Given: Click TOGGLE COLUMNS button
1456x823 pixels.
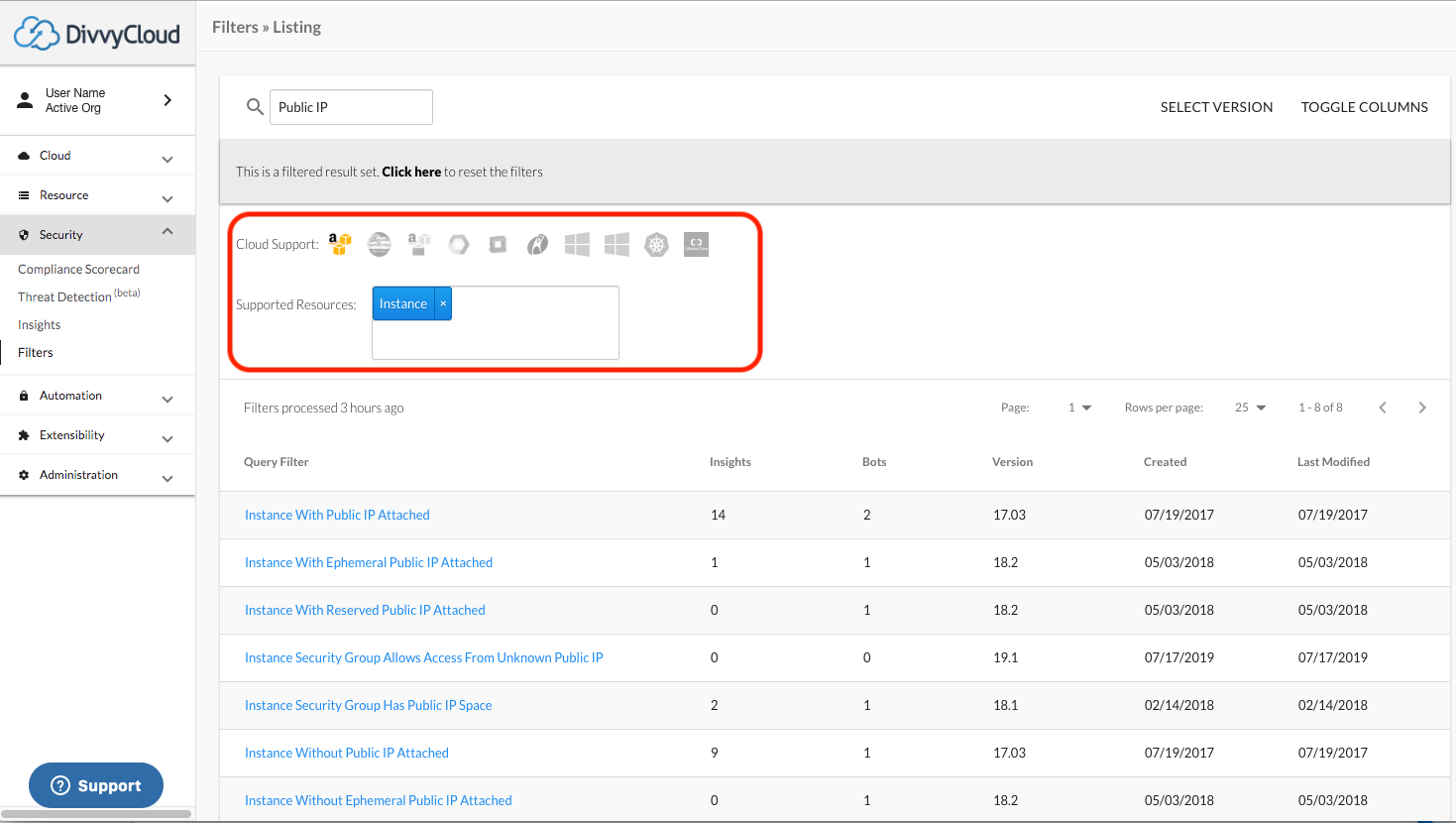Looking at the screenshot, I should click(x=1364, y=107).
